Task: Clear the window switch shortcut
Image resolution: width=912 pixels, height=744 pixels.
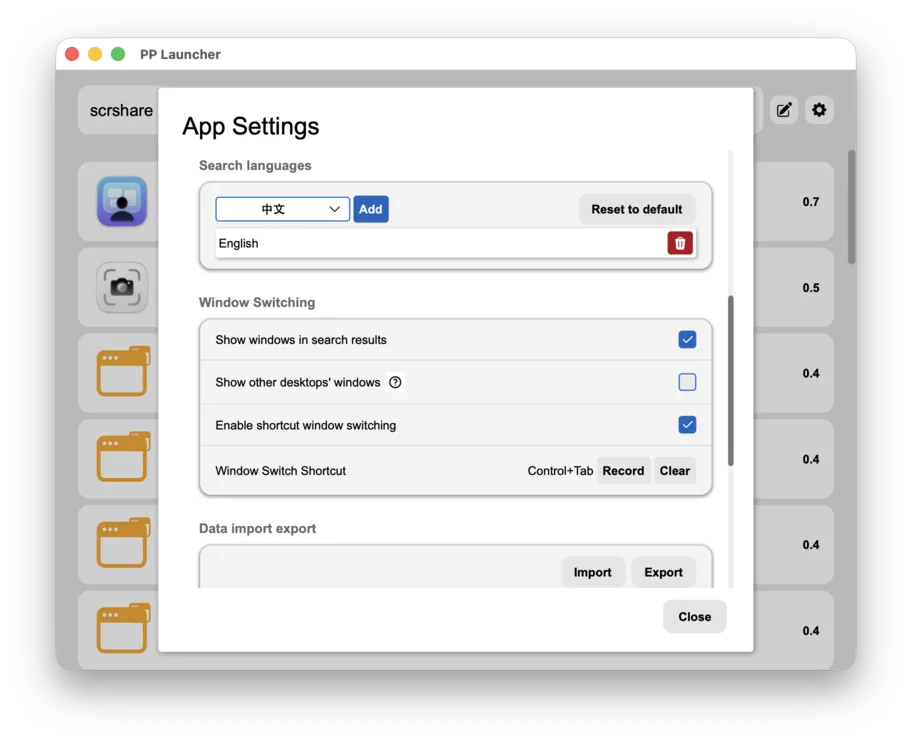Action: point(674,471)
